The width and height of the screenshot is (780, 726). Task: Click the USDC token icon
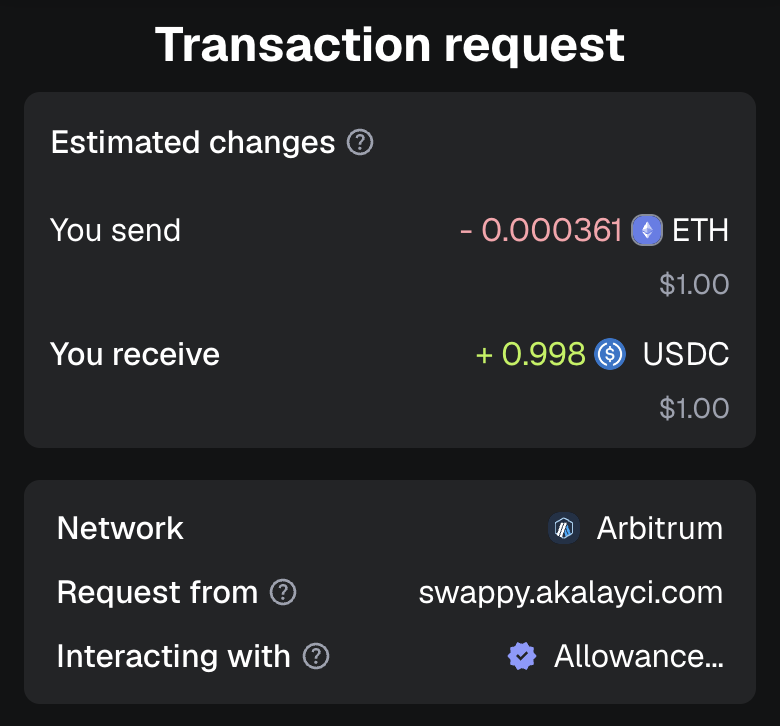(x=610, y=354)
